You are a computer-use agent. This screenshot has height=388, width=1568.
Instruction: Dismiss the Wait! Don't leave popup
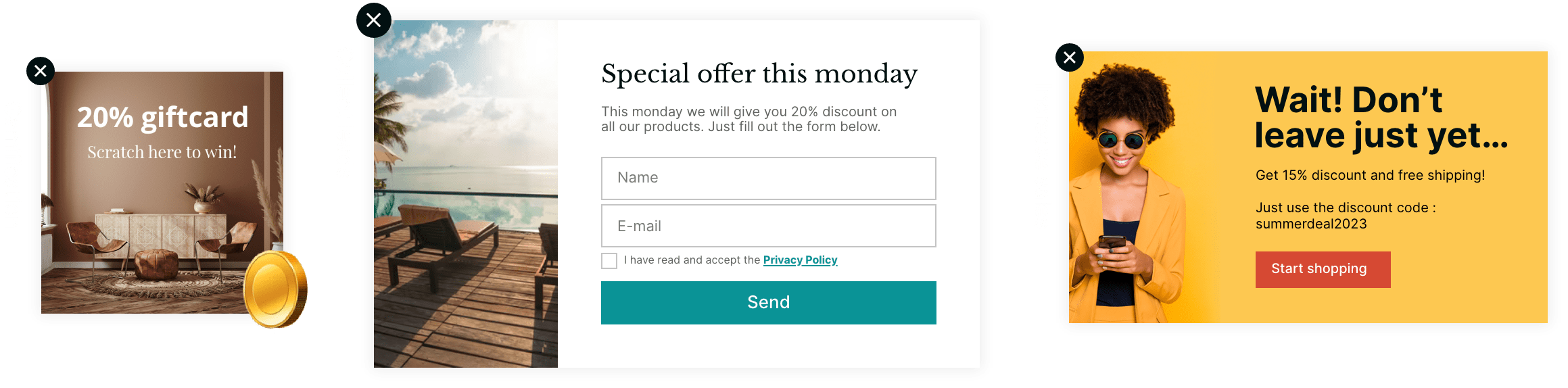1069,57
